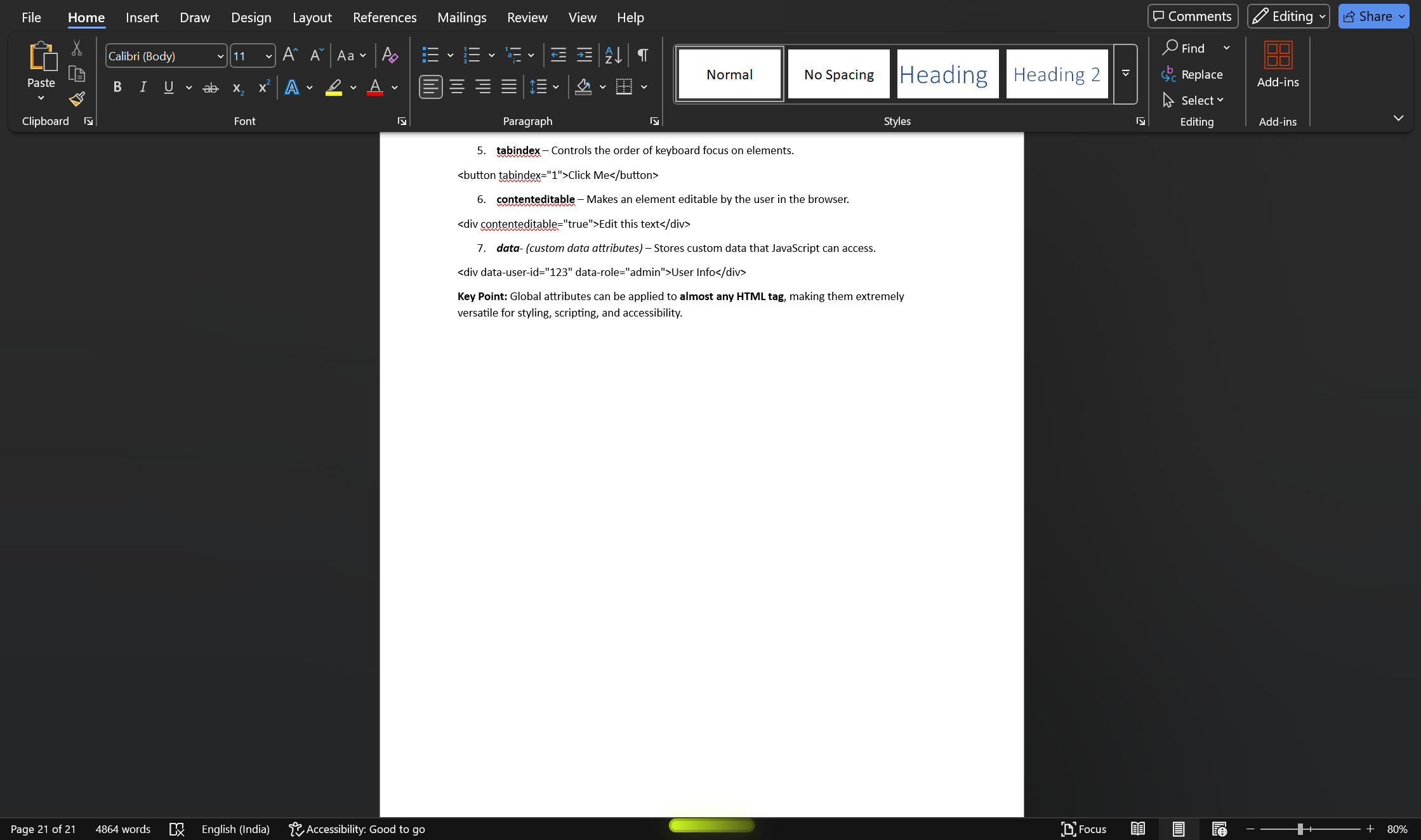Enable justified paragraph alignment
1421x840 pixels.
click(x=508, y=87)
